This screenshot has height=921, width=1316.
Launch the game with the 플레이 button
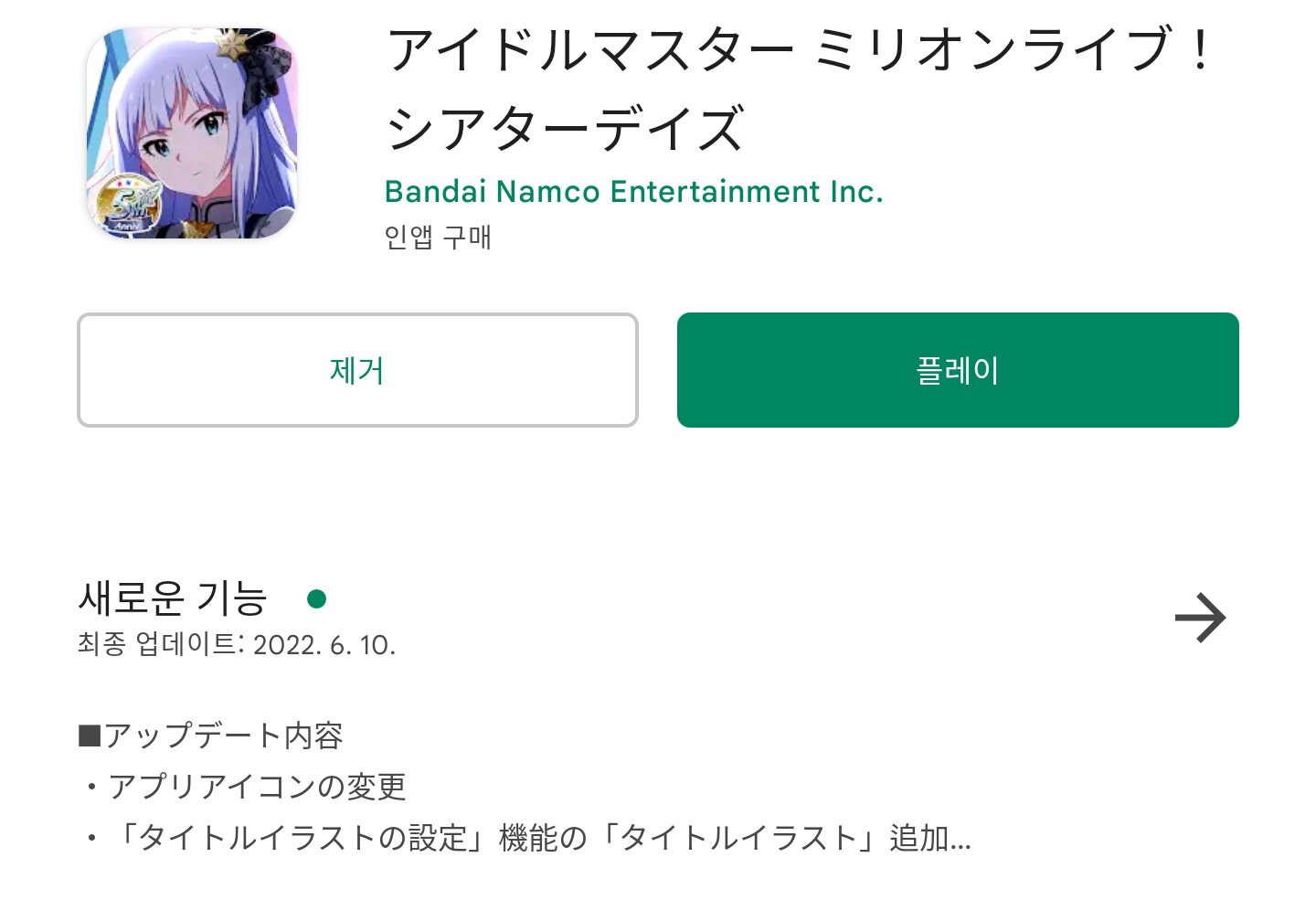958,370
